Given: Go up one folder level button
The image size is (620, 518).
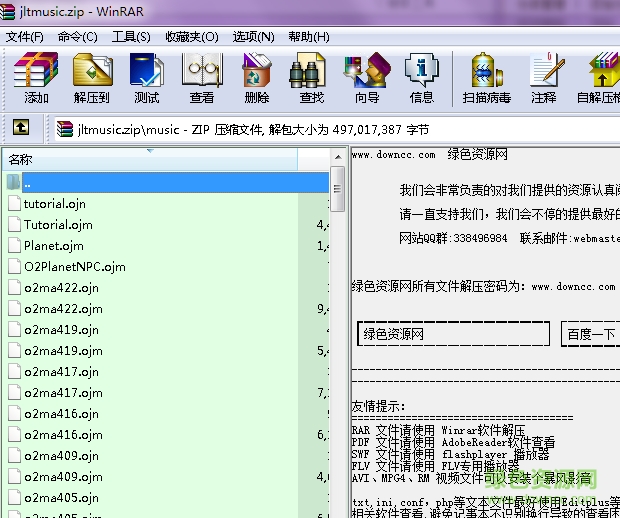Looking at the screenshot, I should tap(21, 128).
